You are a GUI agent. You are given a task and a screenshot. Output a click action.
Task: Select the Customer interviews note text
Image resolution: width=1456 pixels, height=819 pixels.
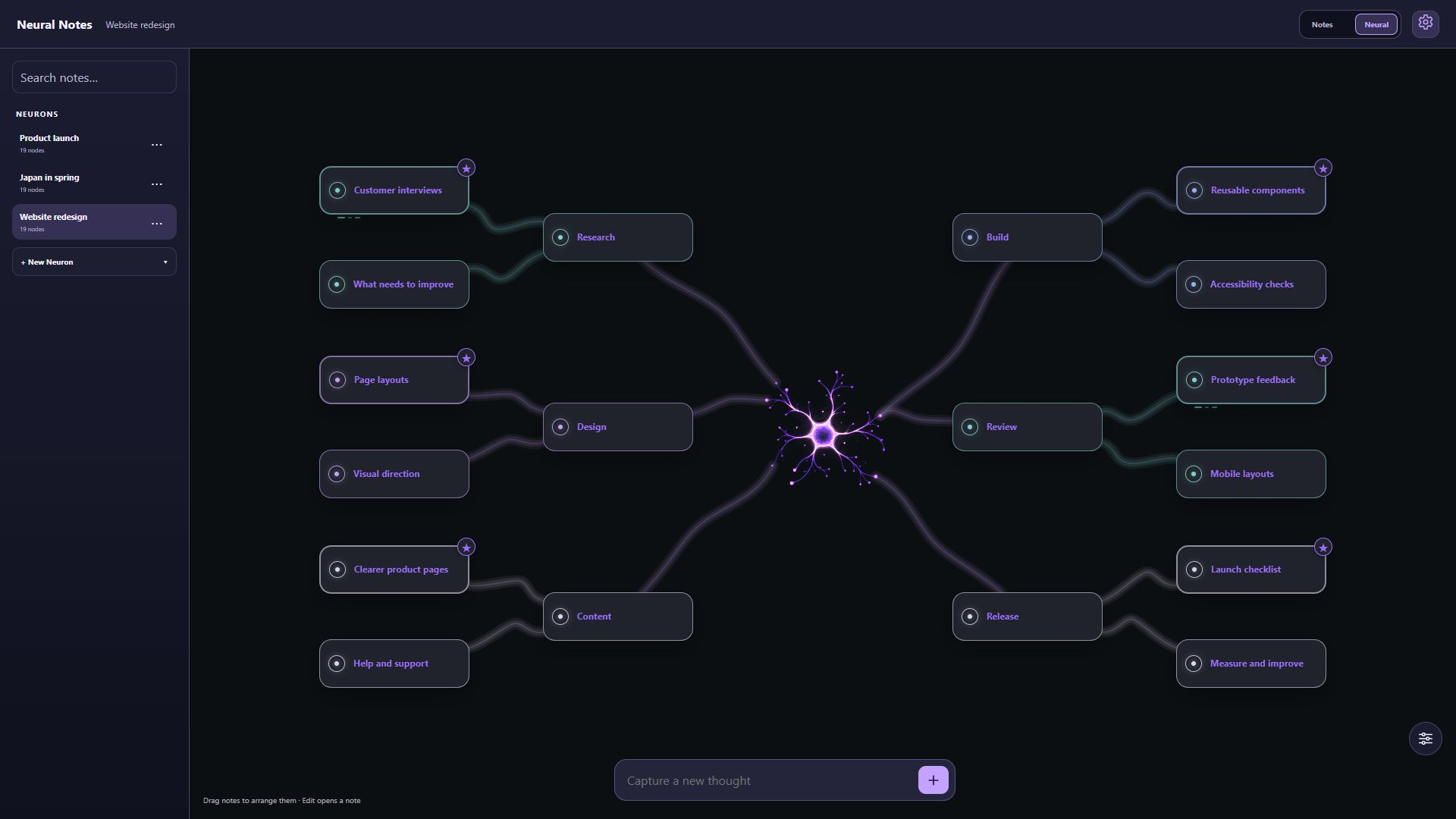point(397,190)
